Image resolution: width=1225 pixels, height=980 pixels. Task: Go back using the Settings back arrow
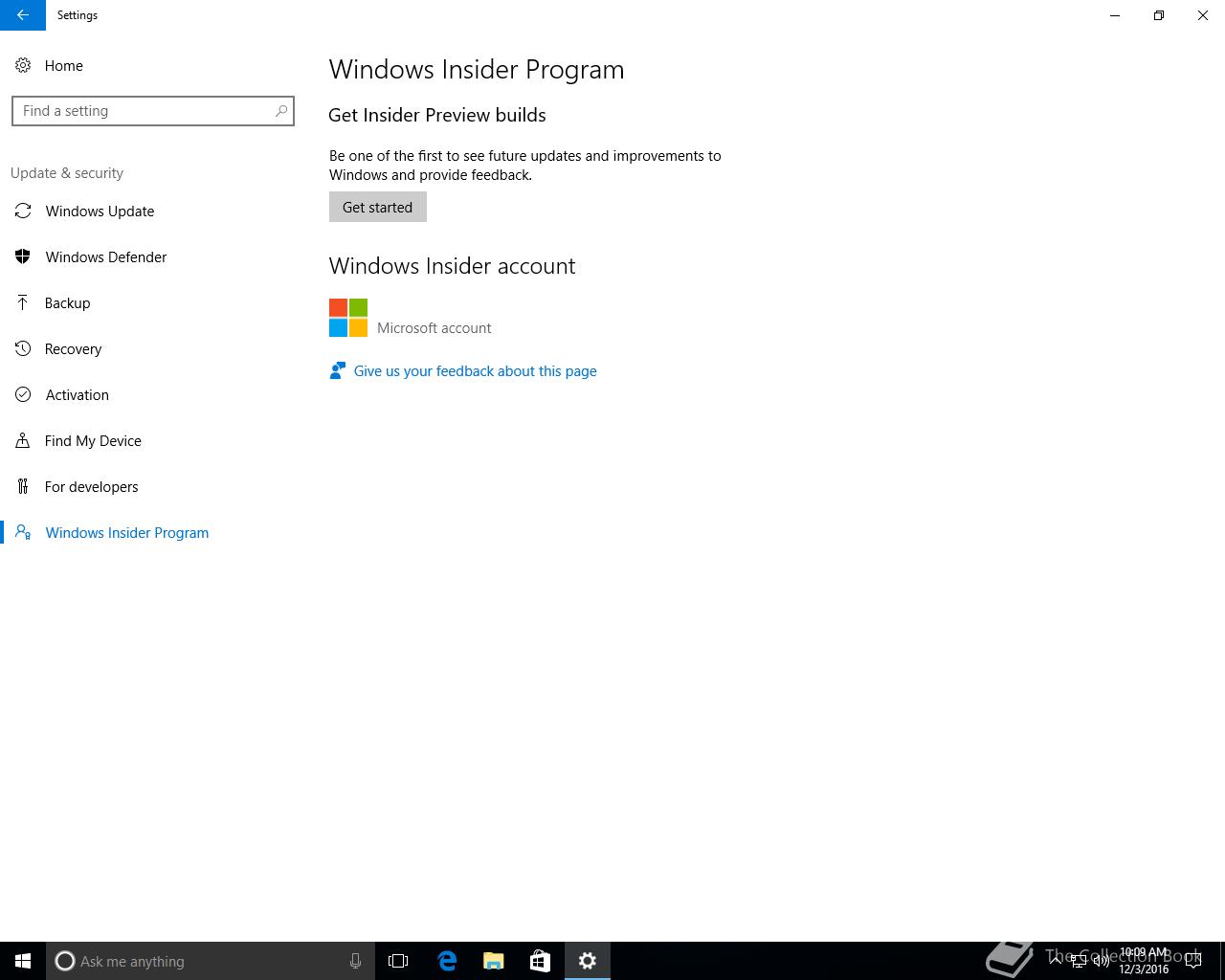point(23,15)
